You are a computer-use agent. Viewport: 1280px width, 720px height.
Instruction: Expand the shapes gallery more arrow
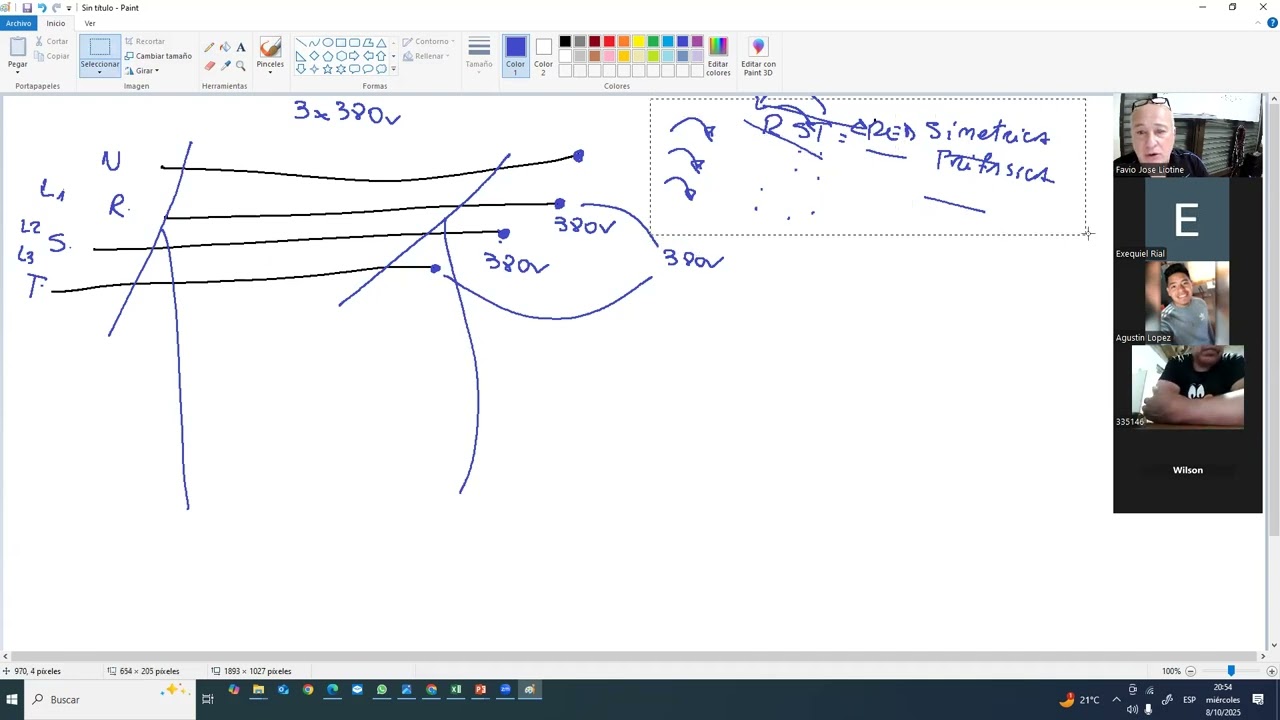point(393,69)
